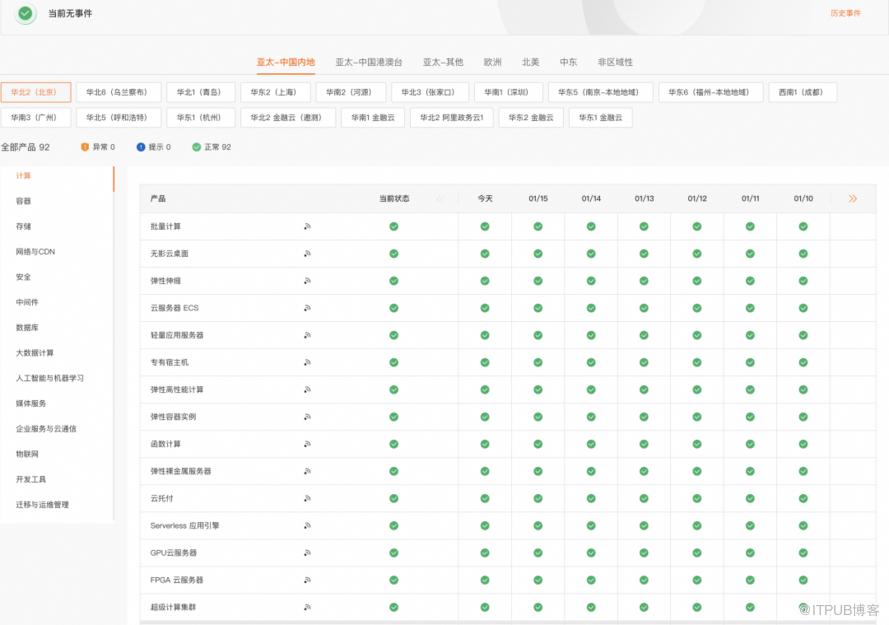Show later dates with double-arrow icon
Image resolution: width=889 pixels, height=625 pixels.
click(x=853, y=199)
